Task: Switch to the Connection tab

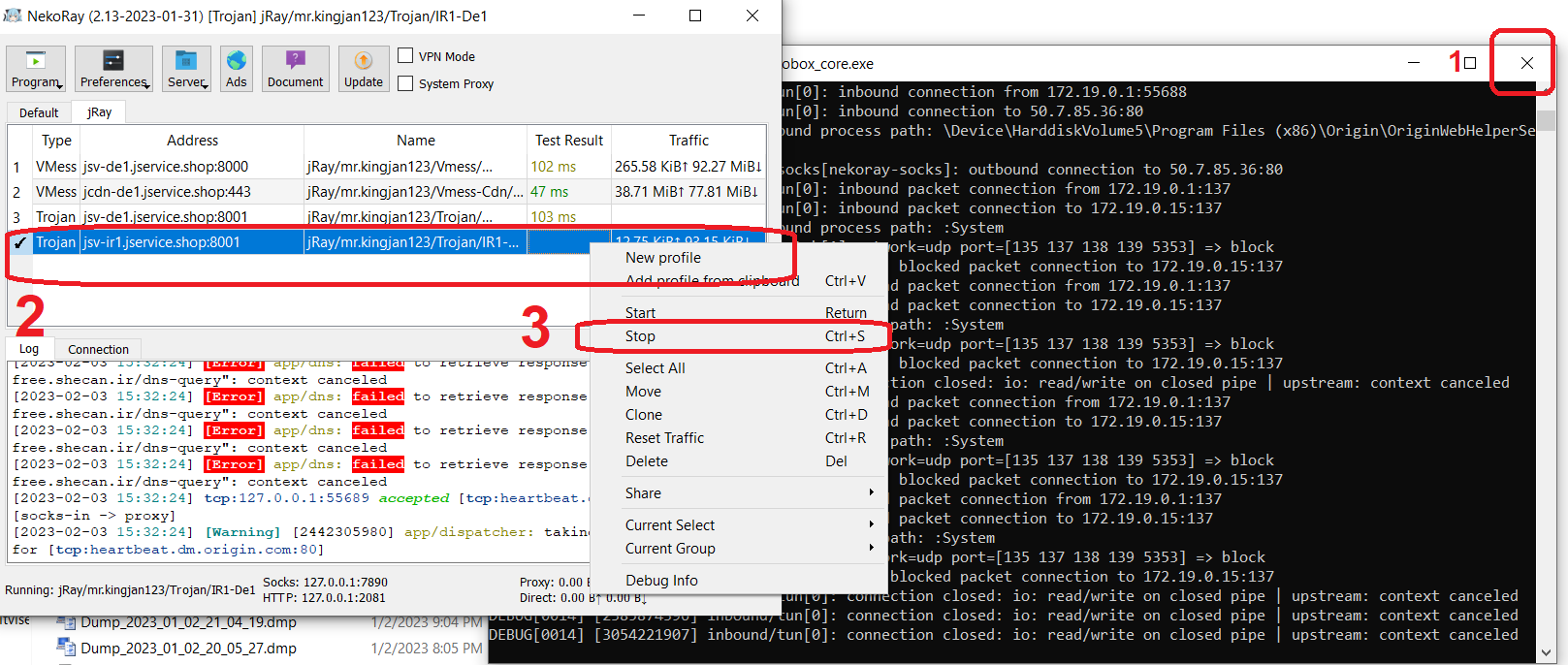Action: (x=98, y=349)
